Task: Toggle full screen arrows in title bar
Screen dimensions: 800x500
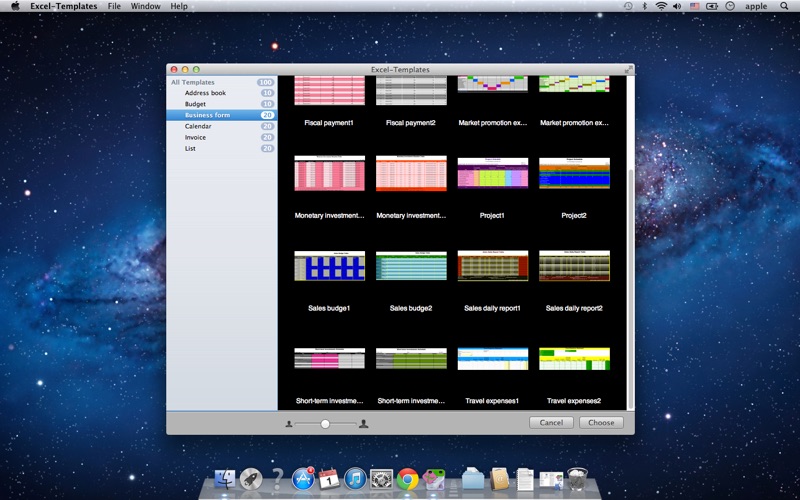Action: point(628,69)
